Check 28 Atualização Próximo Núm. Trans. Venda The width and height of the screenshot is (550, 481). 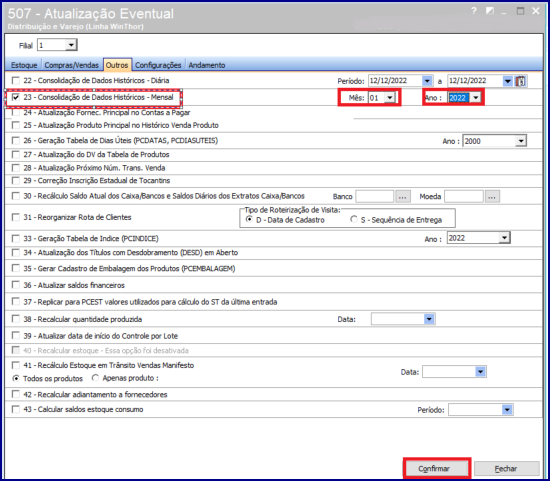pyautogui.click(x=15, y=168)
